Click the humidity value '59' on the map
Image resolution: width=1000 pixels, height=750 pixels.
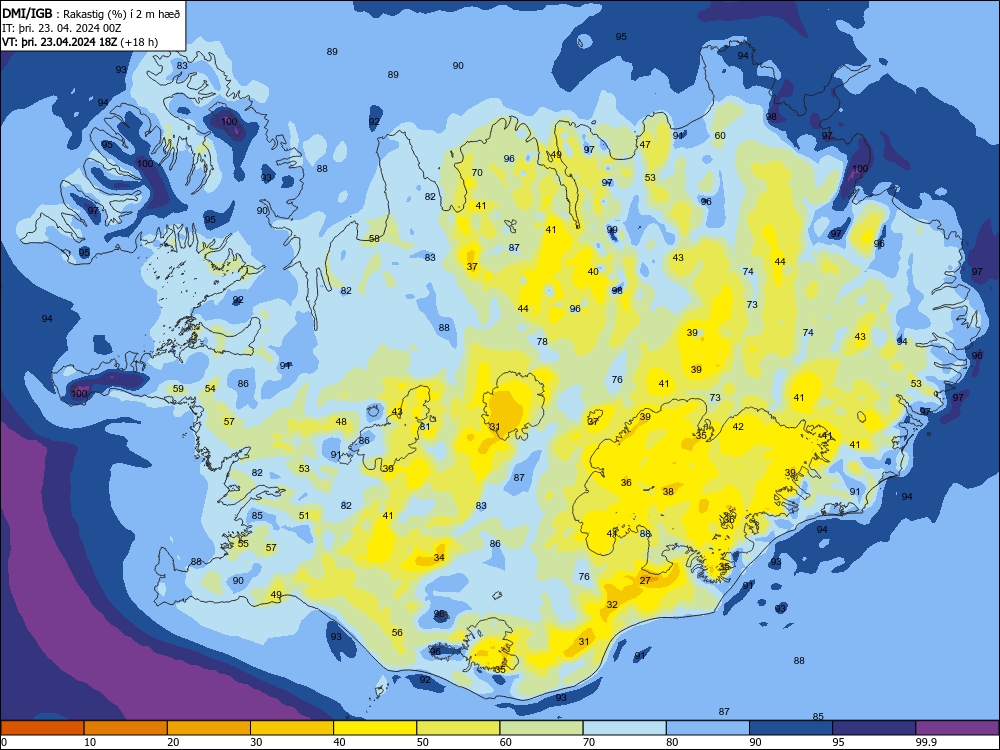[178, 388]
